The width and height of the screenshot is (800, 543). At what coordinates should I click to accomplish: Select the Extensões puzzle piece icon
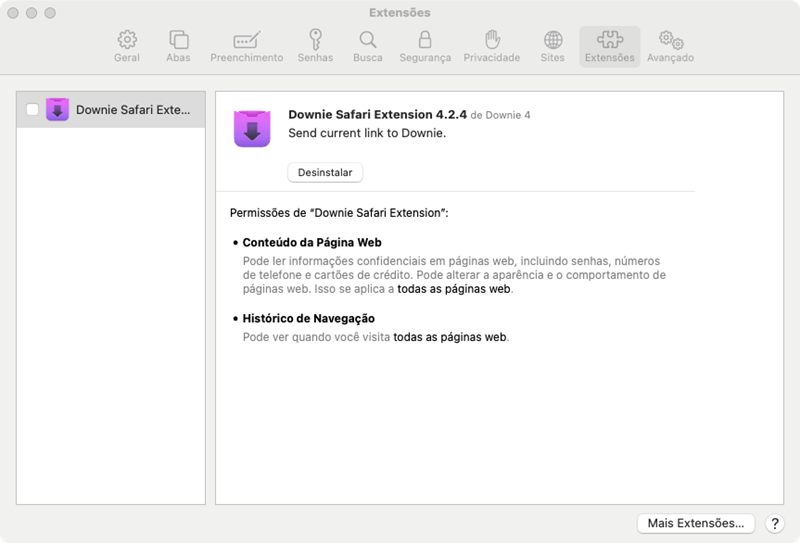[x=610, y=39]
